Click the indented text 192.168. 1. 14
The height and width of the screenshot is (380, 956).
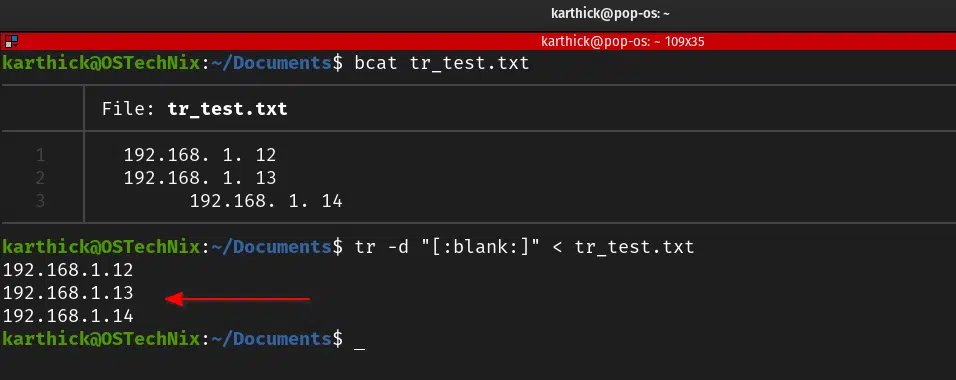(x=266, y=201)
